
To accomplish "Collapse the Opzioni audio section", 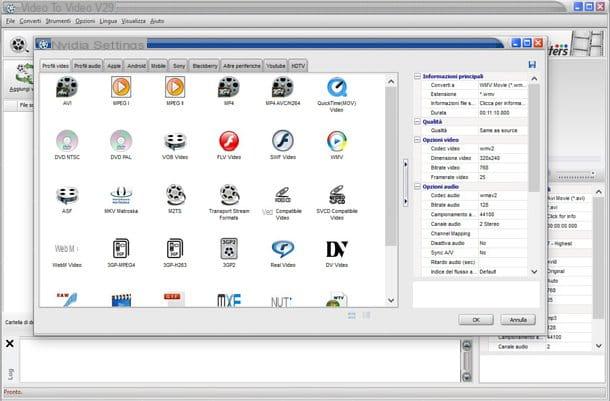I will click(x=417, y=187).
